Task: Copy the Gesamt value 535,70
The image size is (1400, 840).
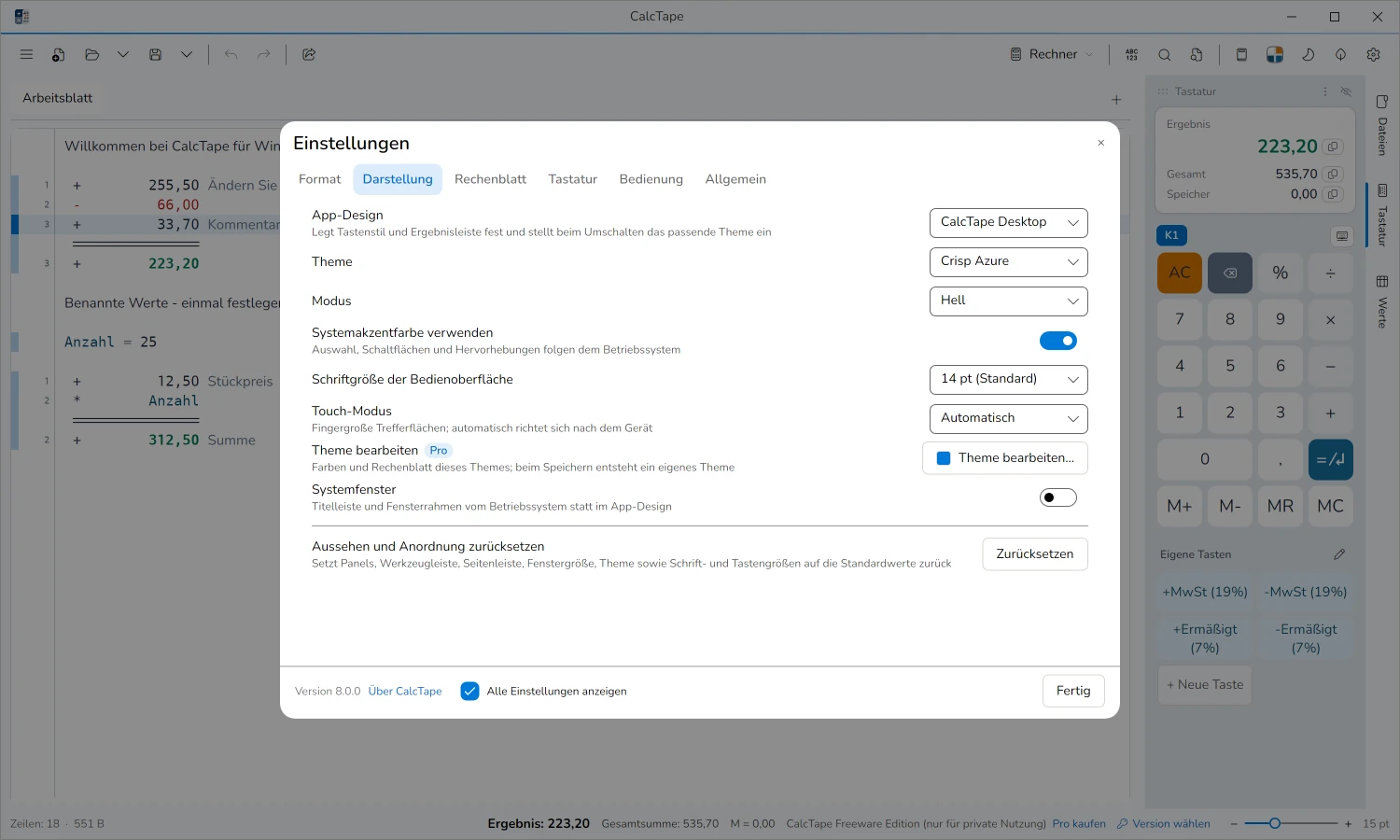Action: point(1334,174)
